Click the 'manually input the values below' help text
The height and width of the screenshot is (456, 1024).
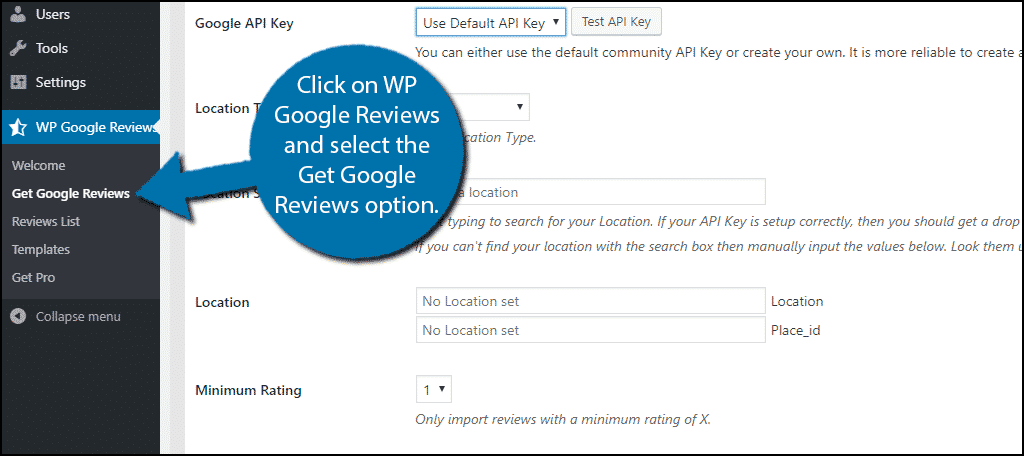pyautogui.click(x=719, y=248)
